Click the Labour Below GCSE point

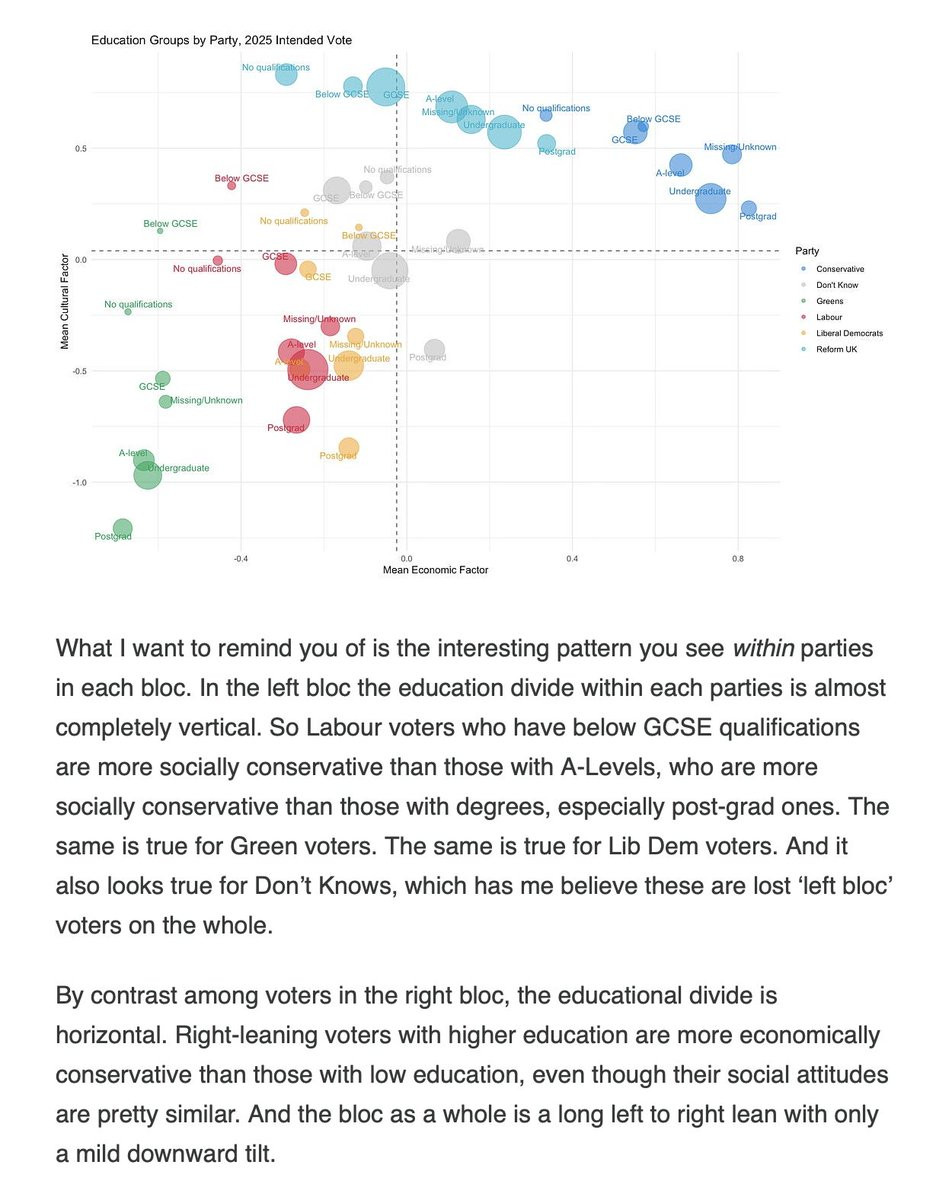pos(231,185)
